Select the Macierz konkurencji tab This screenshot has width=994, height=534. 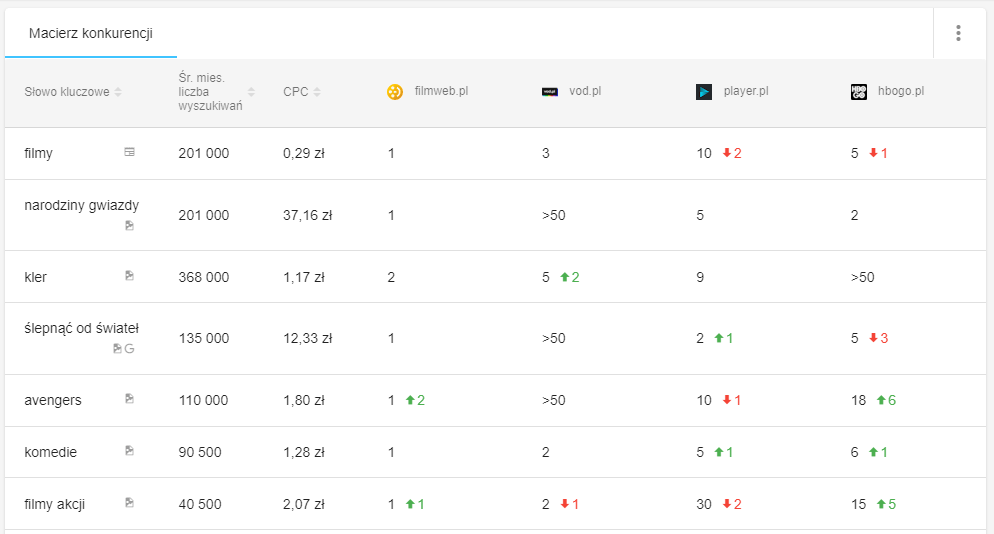[x=91, y=34]
